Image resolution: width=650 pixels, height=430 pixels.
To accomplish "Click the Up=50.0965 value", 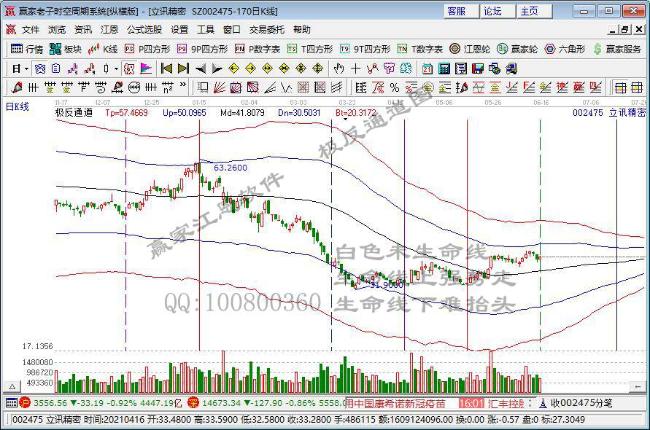I will coord(184,112).
